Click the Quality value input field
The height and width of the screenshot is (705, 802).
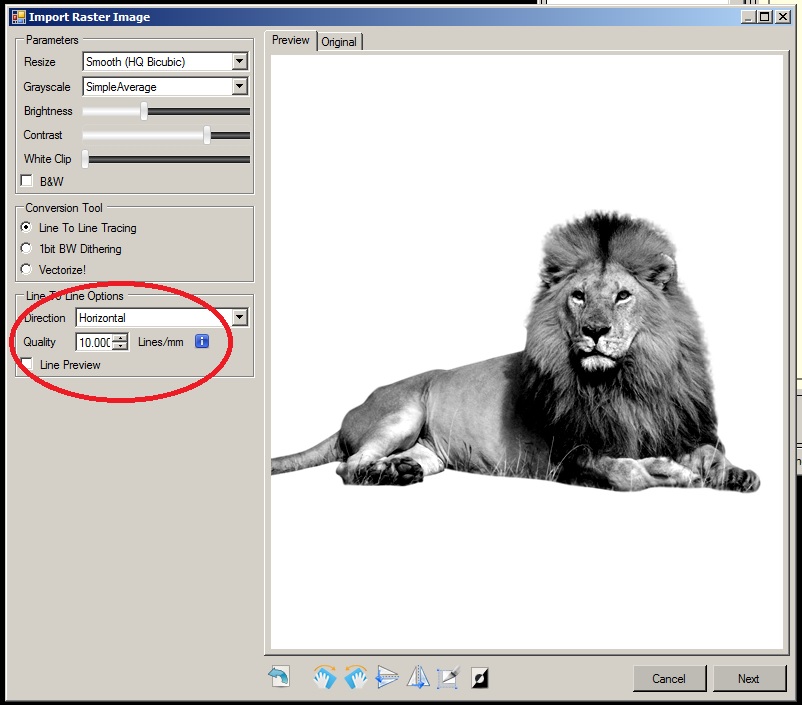(95, 342)
